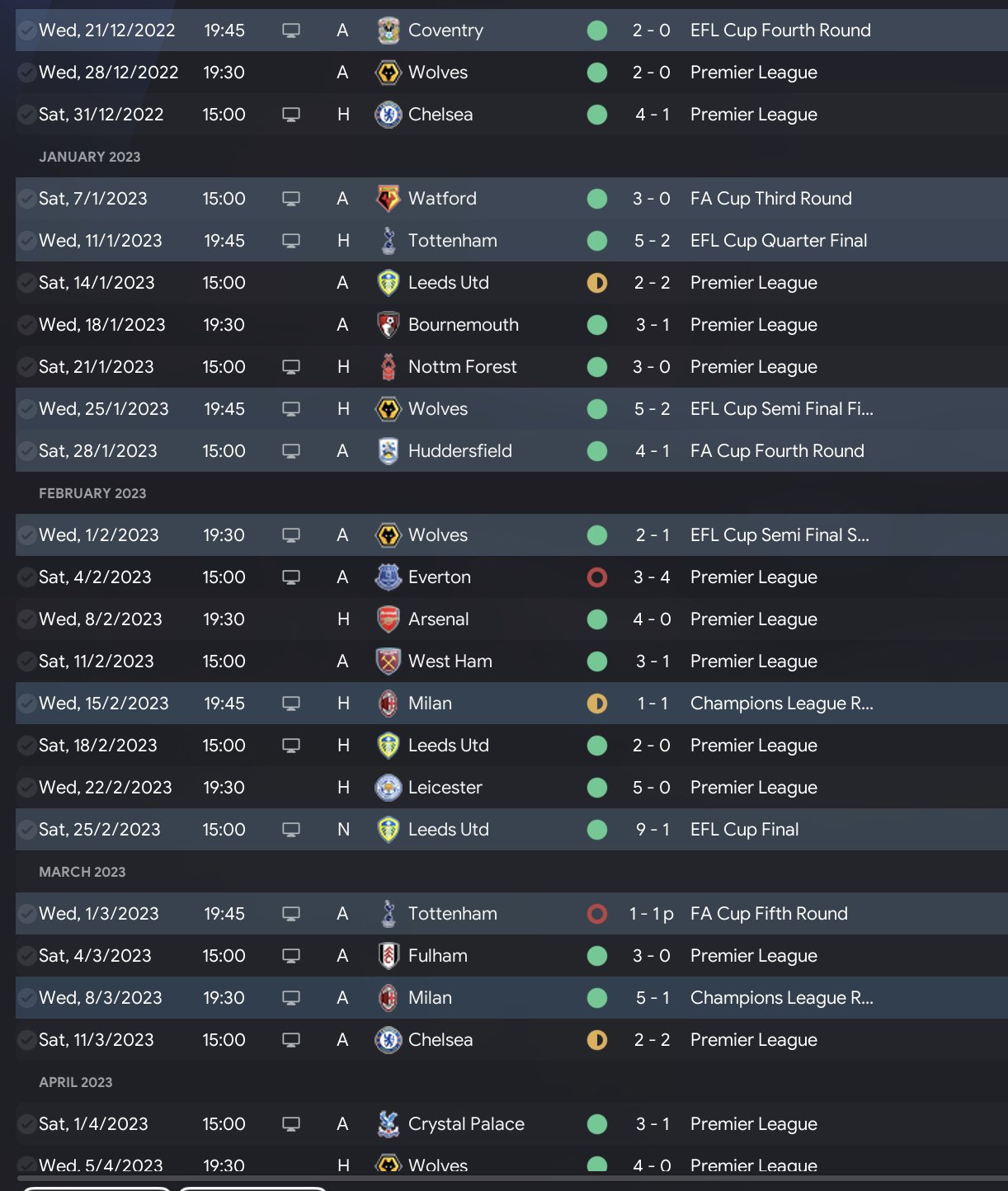Click the green win indicator on the Leicester row
The image size is (1008, 1191).
[x=597, y=788]
